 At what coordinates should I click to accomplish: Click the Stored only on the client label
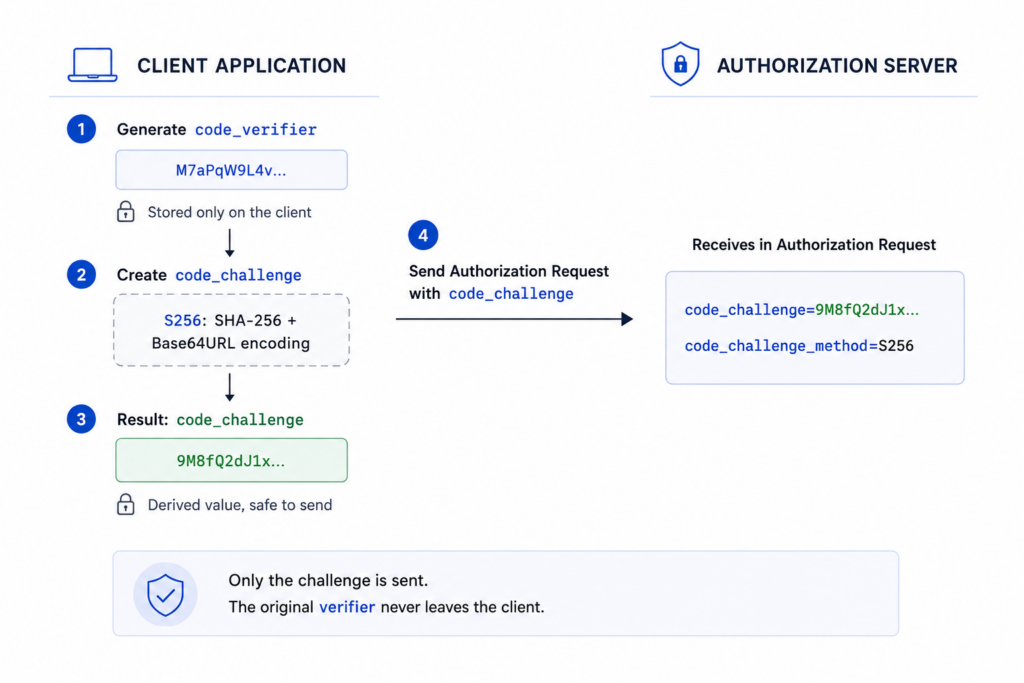(229, 212)
